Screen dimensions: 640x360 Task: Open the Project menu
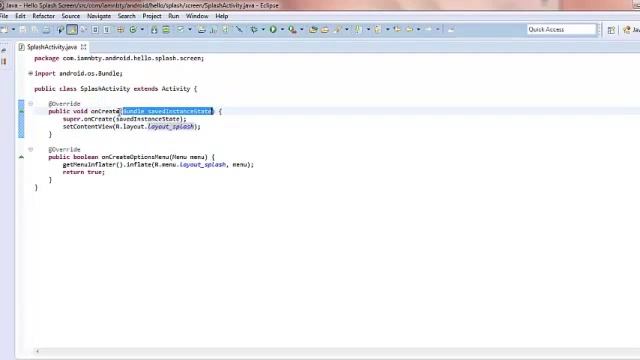tap(152, 16)
